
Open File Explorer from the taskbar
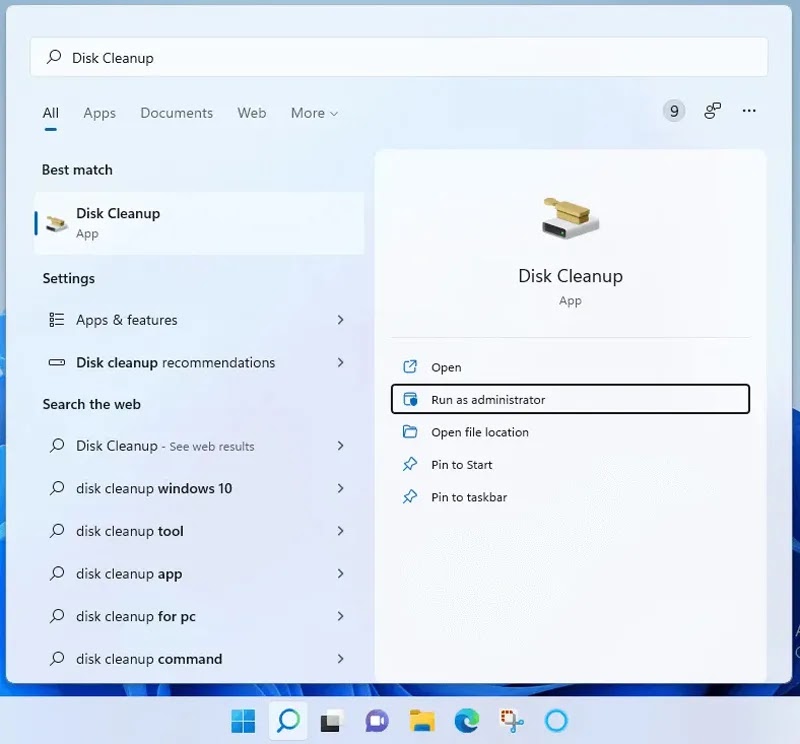click(x=422, y=721)
